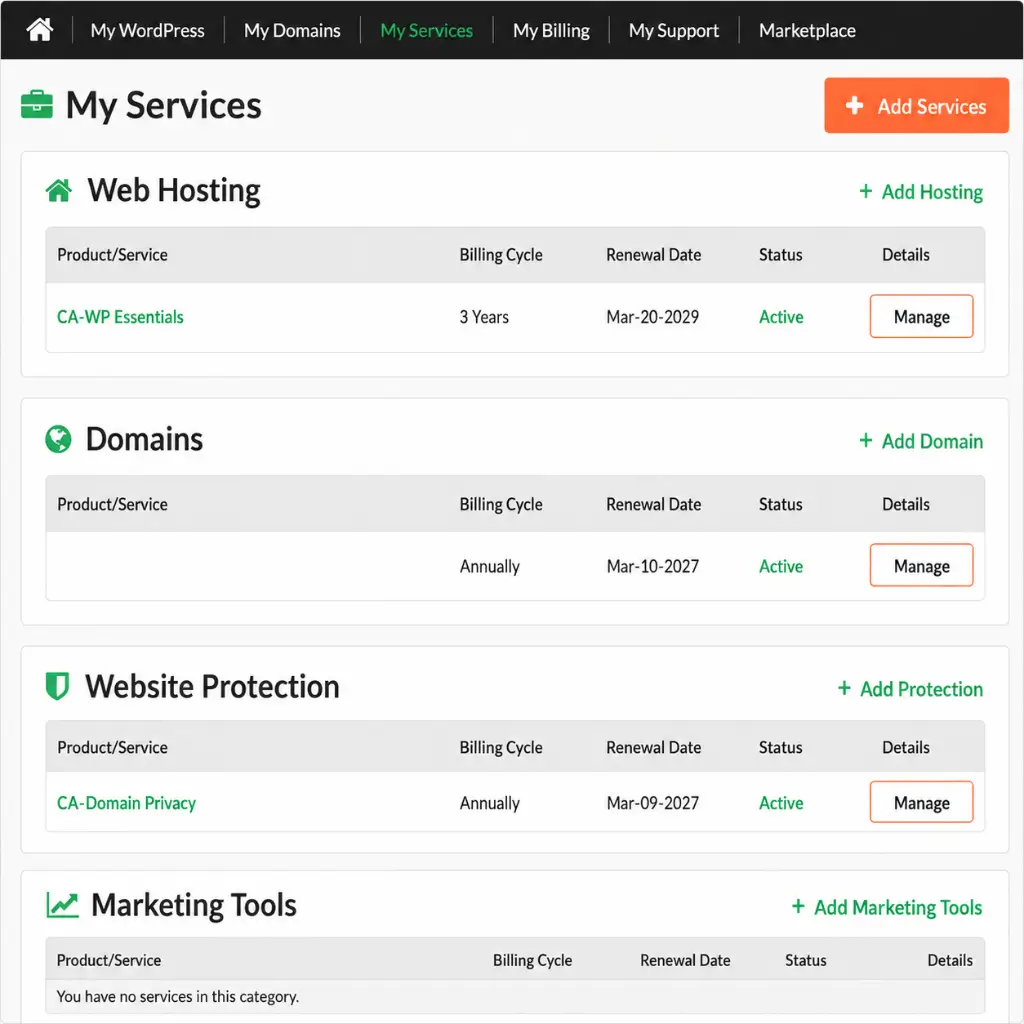1024x1024 pixels.
Task: Select the My Services menu item
Action: tap(426, 30)
